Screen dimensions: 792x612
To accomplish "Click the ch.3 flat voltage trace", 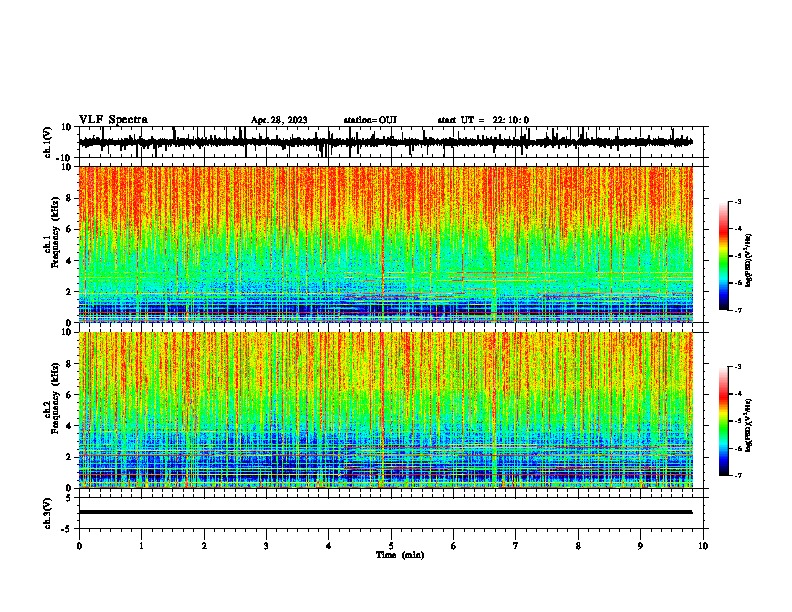I will 385,512.
